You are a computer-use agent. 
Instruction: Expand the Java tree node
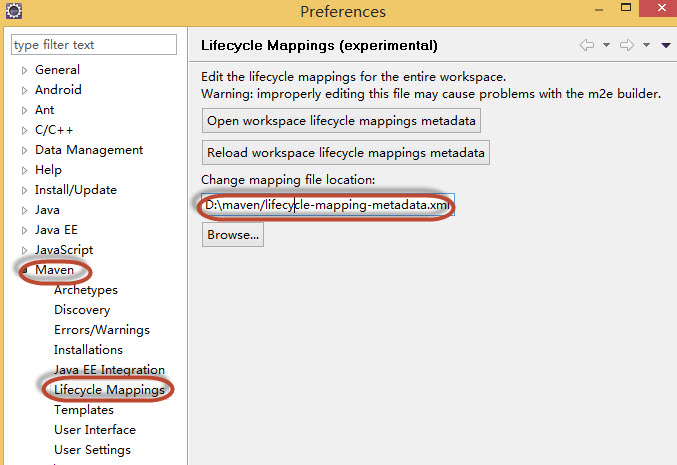pos(24,210)
